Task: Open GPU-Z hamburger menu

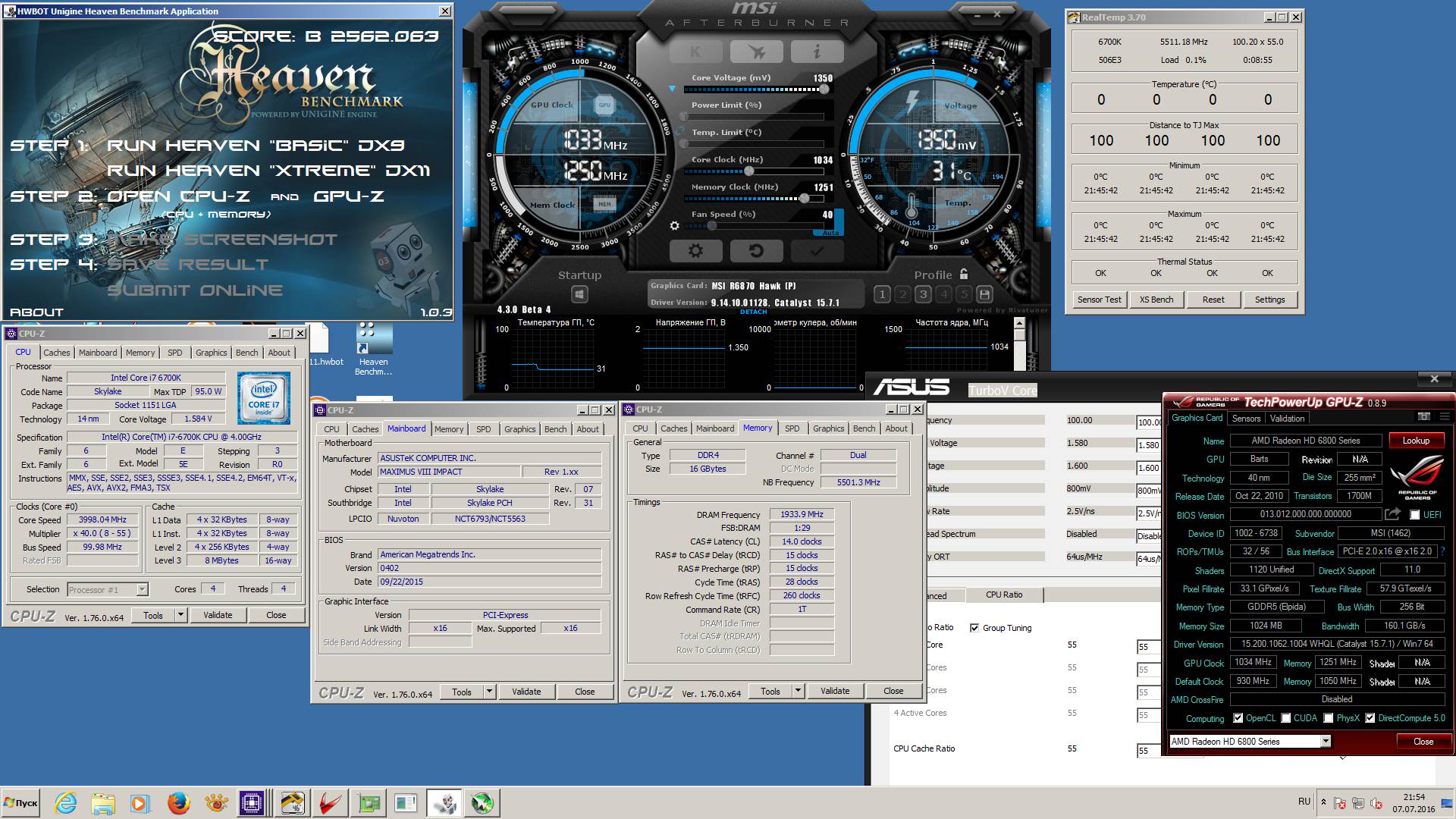Action: (x=1445, y=416)
